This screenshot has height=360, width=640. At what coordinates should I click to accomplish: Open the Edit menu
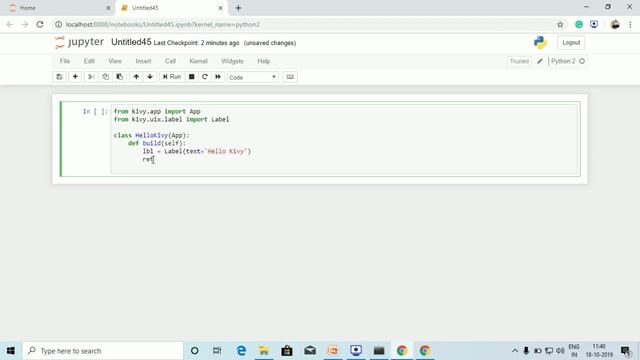pos(89,61)
